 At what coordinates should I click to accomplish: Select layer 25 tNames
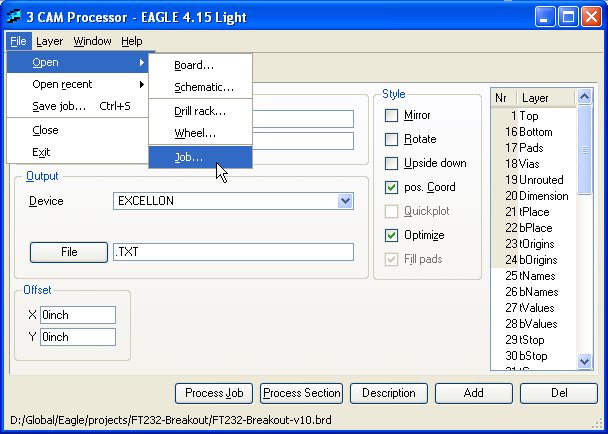coord(534,276)
